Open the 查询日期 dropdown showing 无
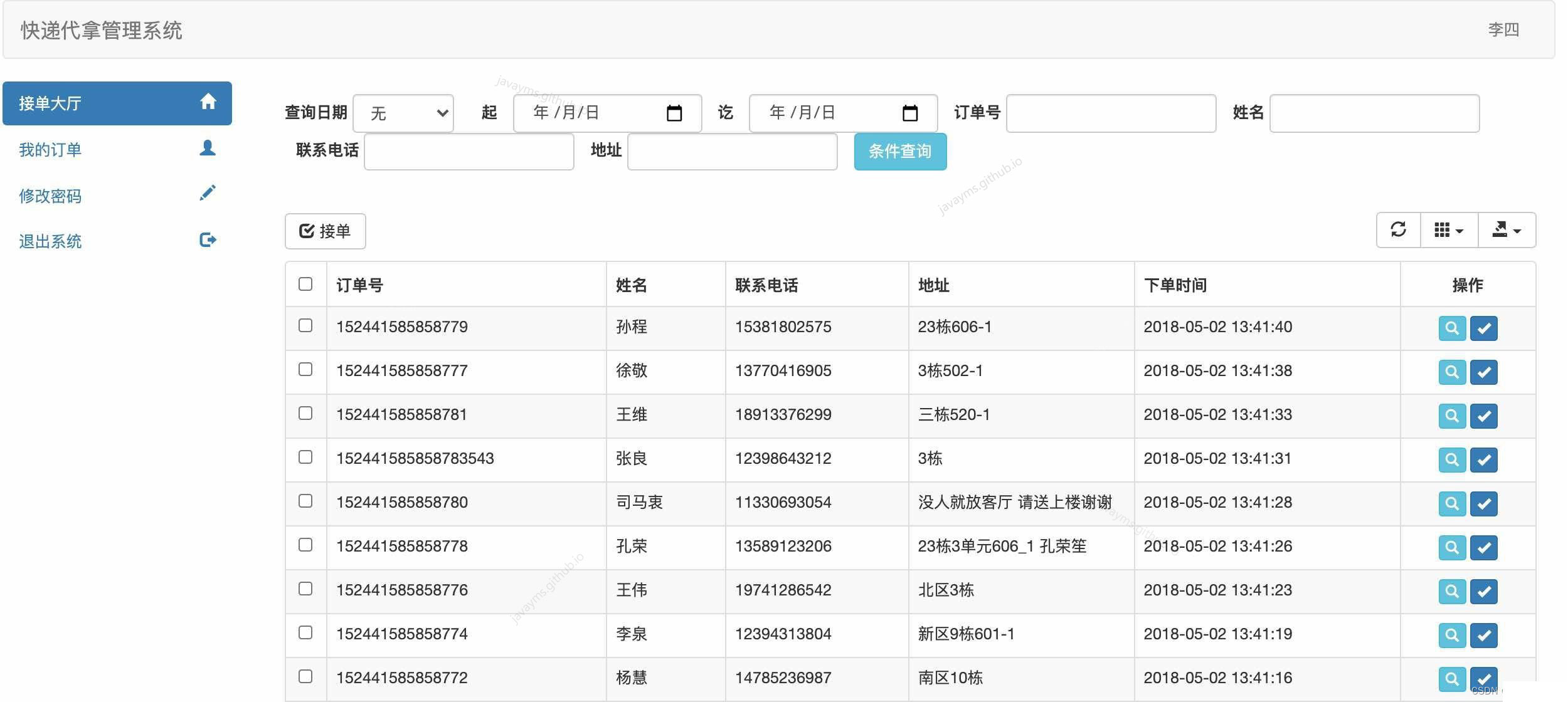Image resolution: width=1568 pixels, height=702 pixels. pos(403,113)
